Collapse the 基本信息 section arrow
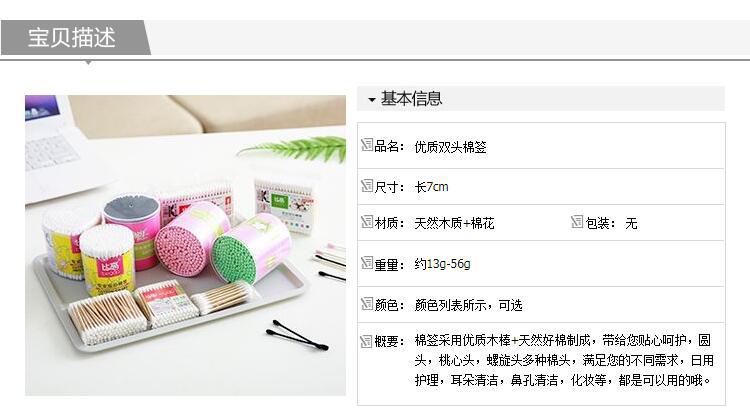The height and width of the screenshot is (416, 750). (372, 99)
